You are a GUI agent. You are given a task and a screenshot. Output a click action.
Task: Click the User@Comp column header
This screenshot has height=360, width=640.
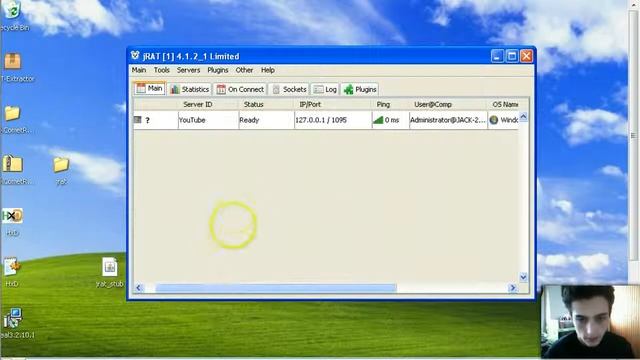(x=433, y=104)
